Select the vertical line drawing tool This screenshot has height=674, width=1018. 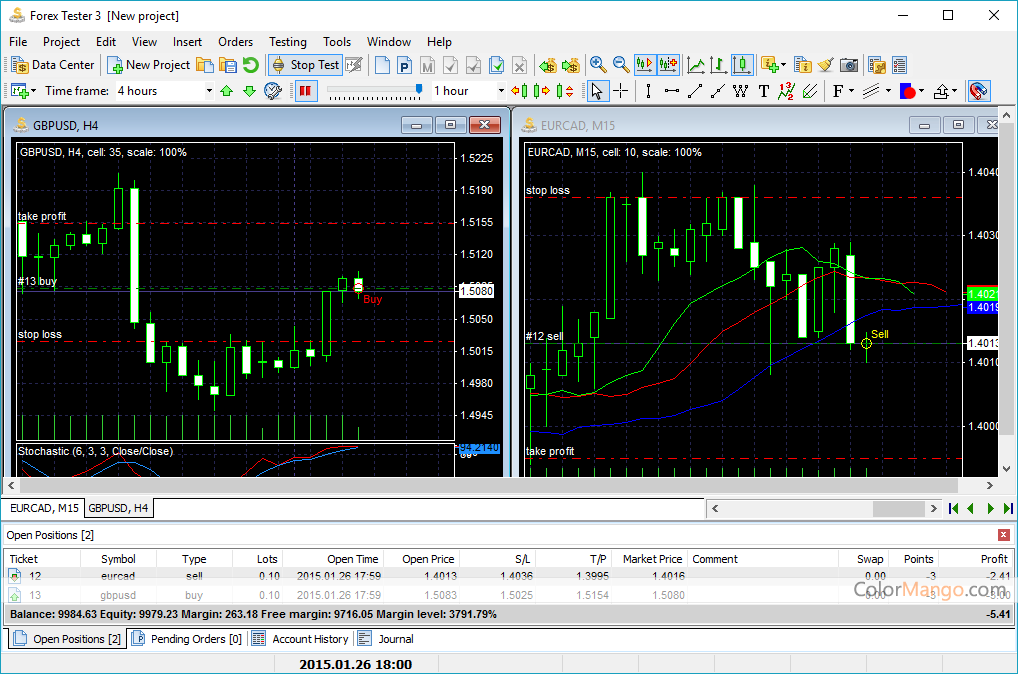(648, 91)
